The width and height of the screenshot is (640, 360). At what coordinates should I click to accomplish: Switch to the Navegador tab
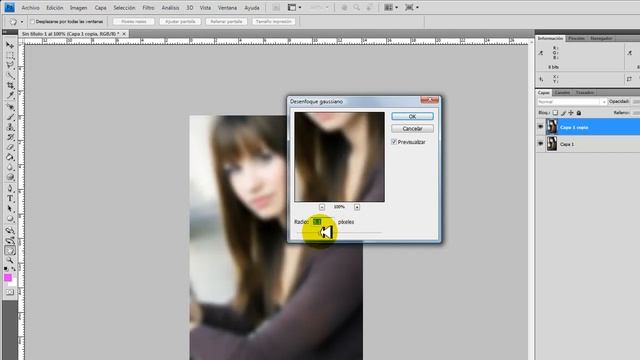(601, 38)
